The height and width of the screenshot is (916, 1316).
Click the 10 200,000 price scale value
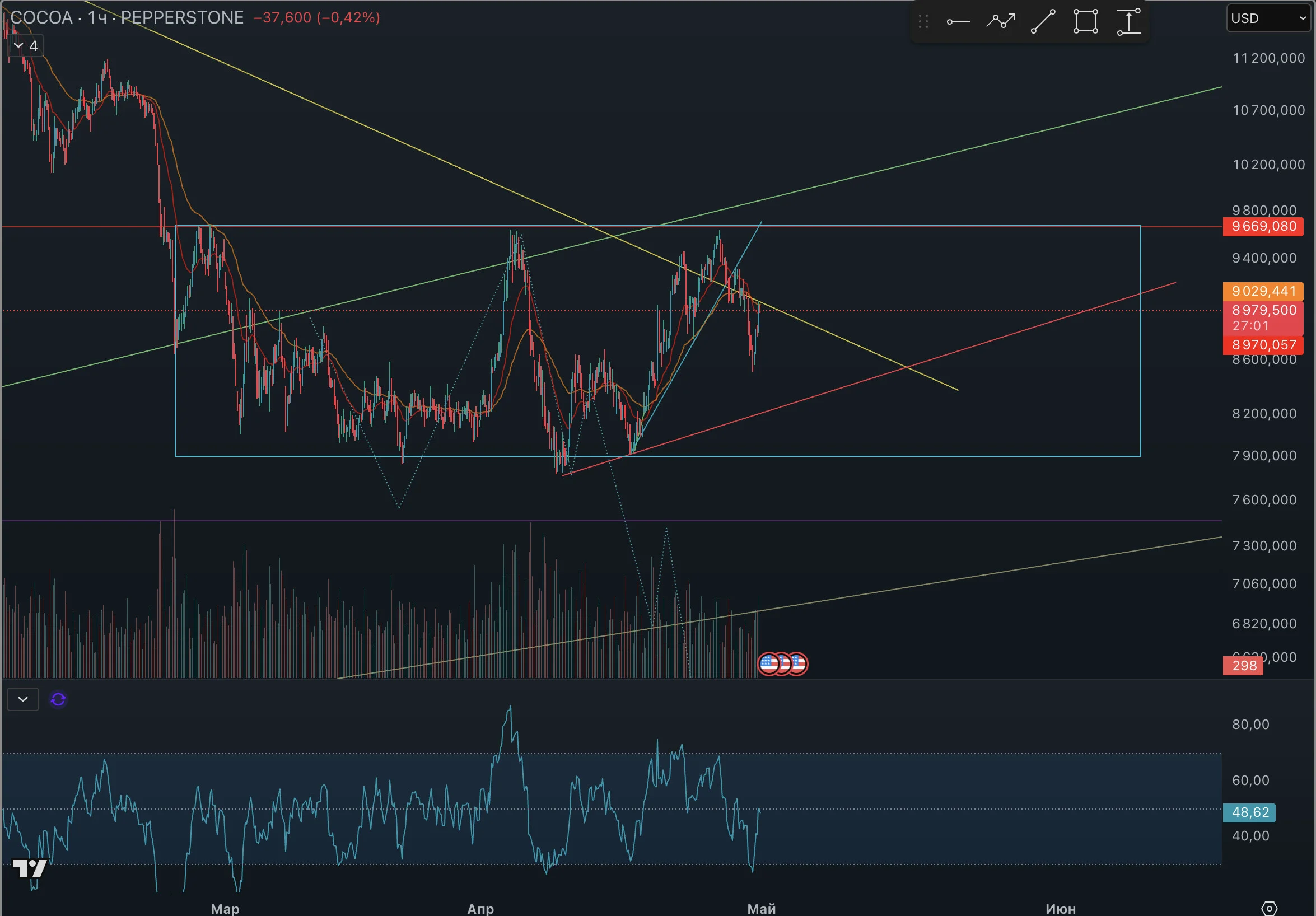tap(1268, 165)
